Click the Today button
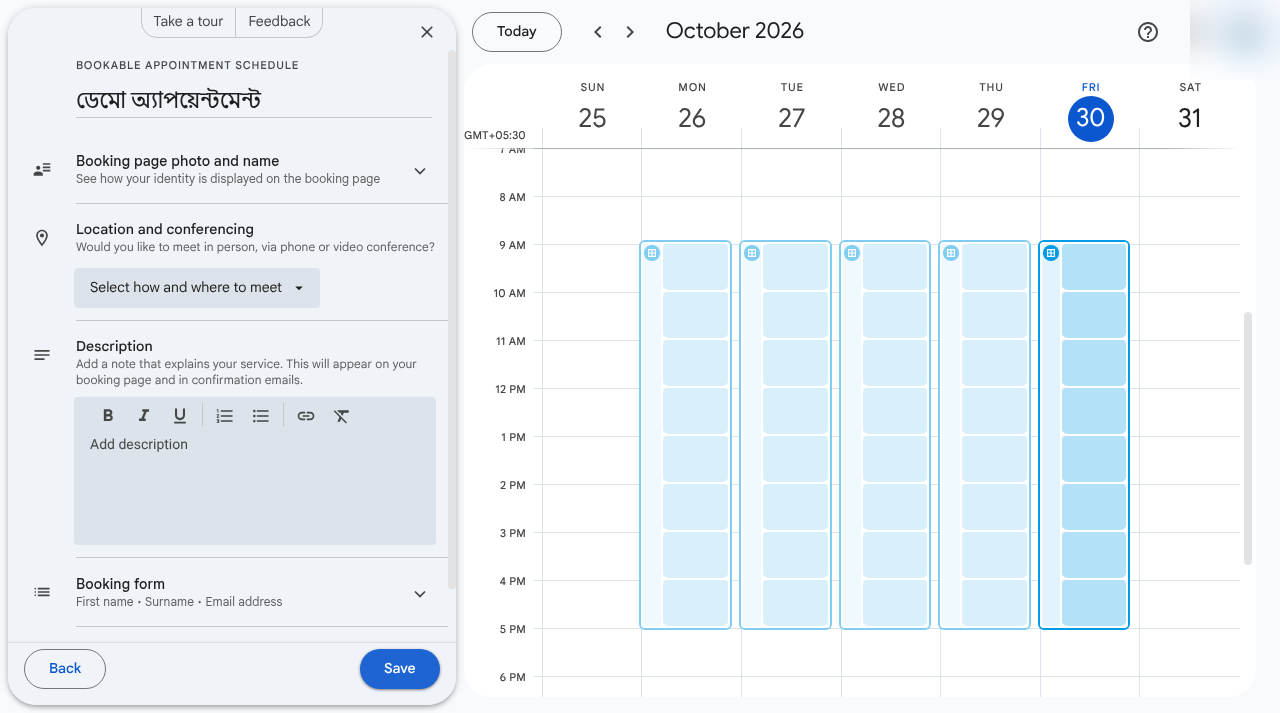The image size is (1280, 713). click(517, 32)
